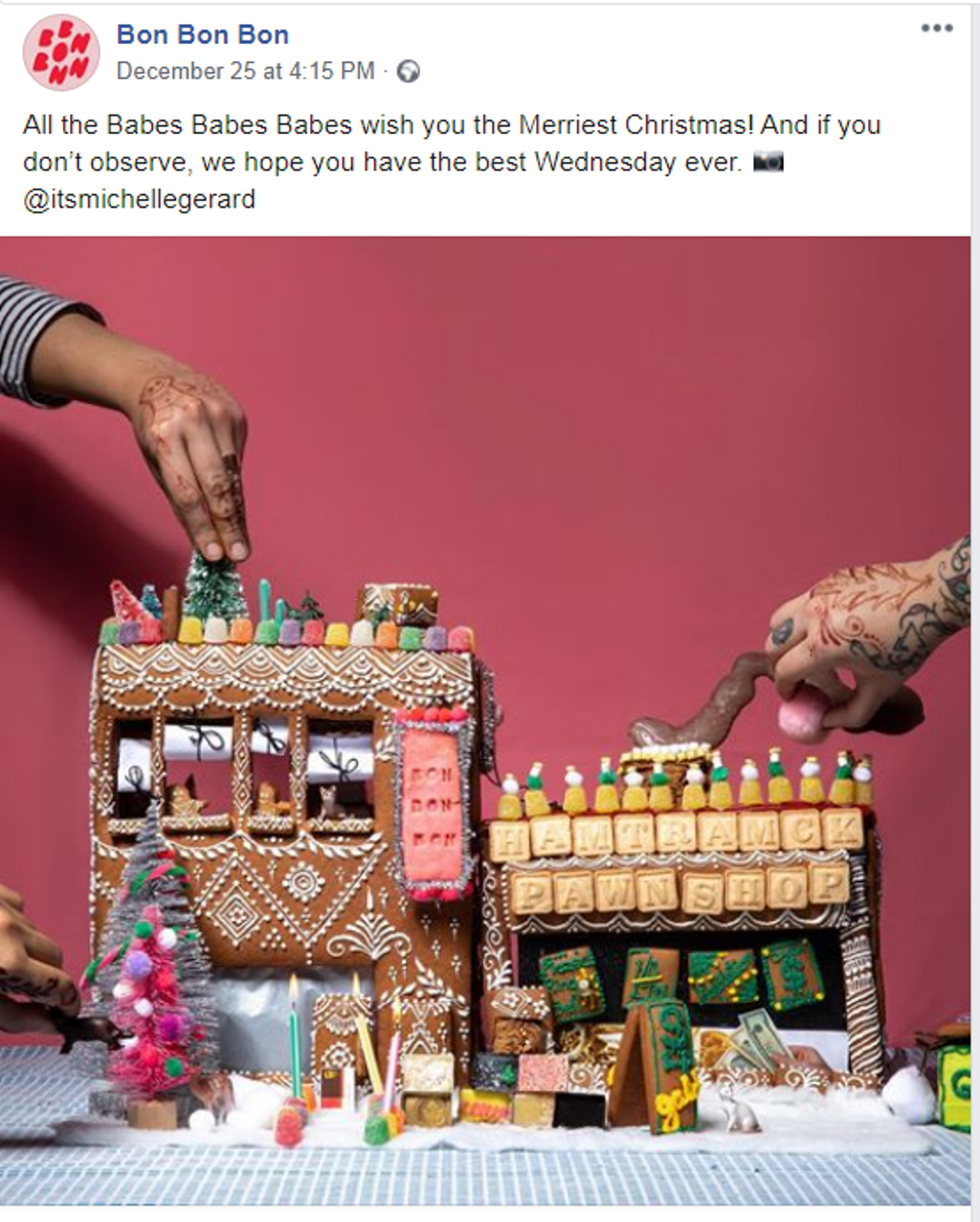This screenshot has width=980, height=1222.
Task: Open the gingerbread house photo
Action: coord(485,721)
